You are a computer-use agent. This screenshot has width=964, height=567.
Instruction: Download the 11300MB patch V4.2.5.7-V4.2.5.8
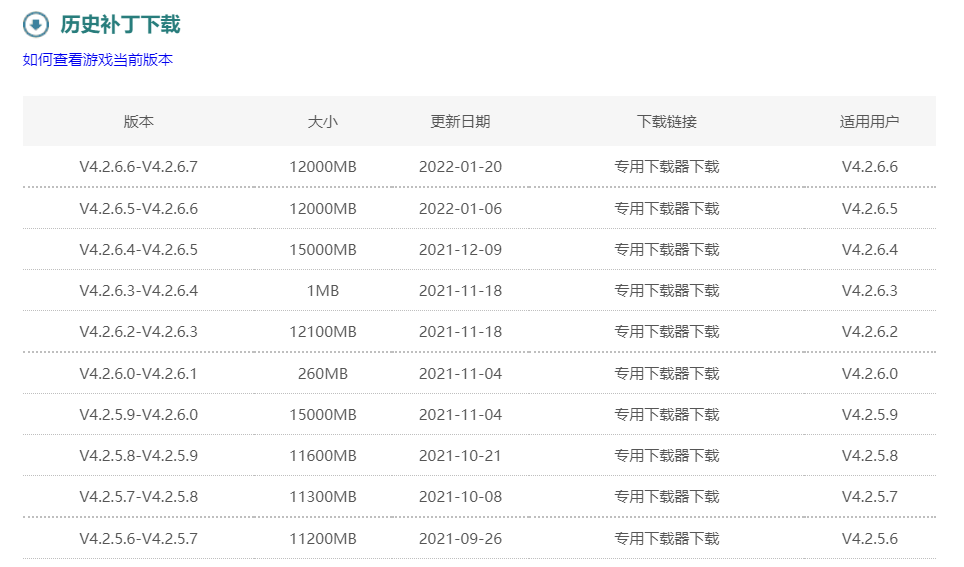pyautogui.click(x=666, y=496)
